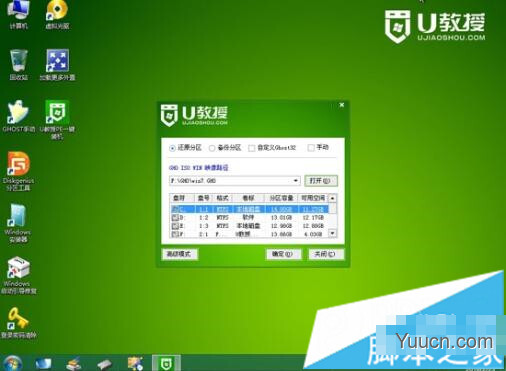The image size is (506, 371).
Task: Click the format (格式) column header
Action: pos(222,198)
